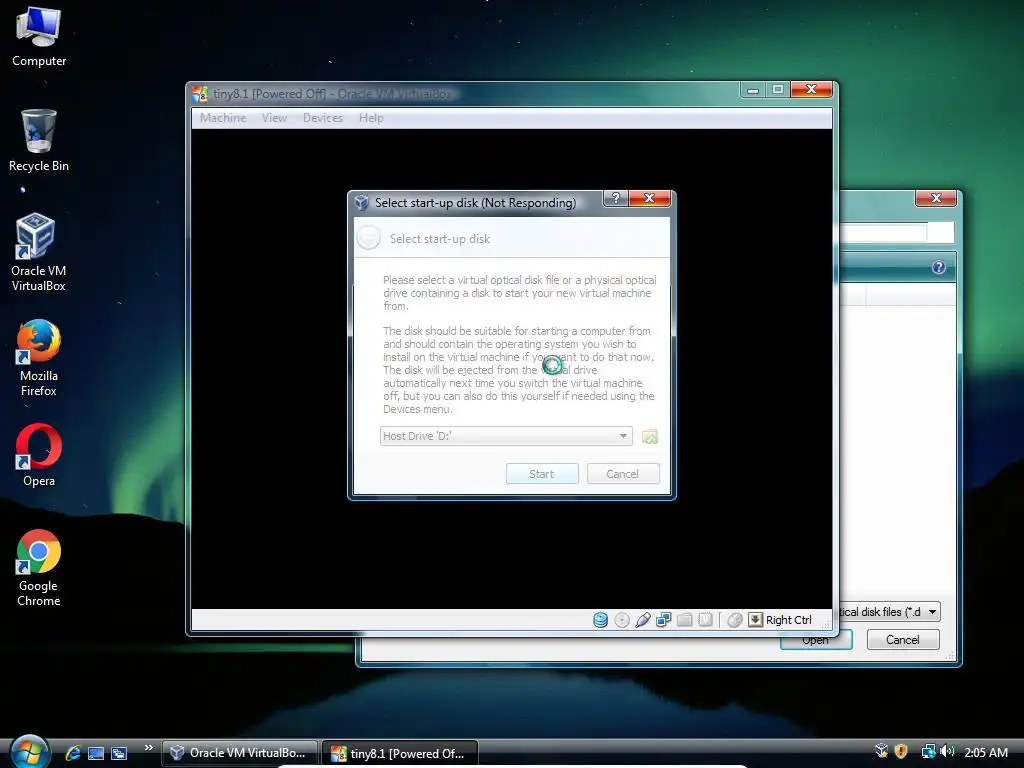Open the Help menu
The height and width of the screenshot is (768, 1024).
point(371,118)
